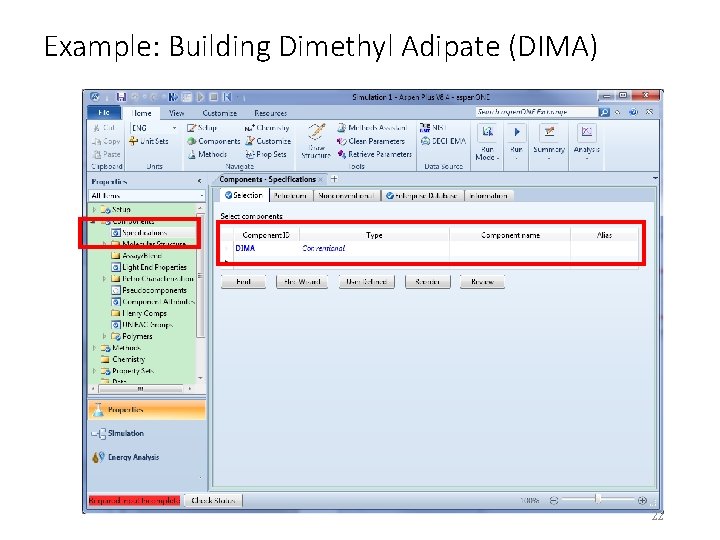
Task: Expand the Property Sets tree folder
Action: (95, 371)
